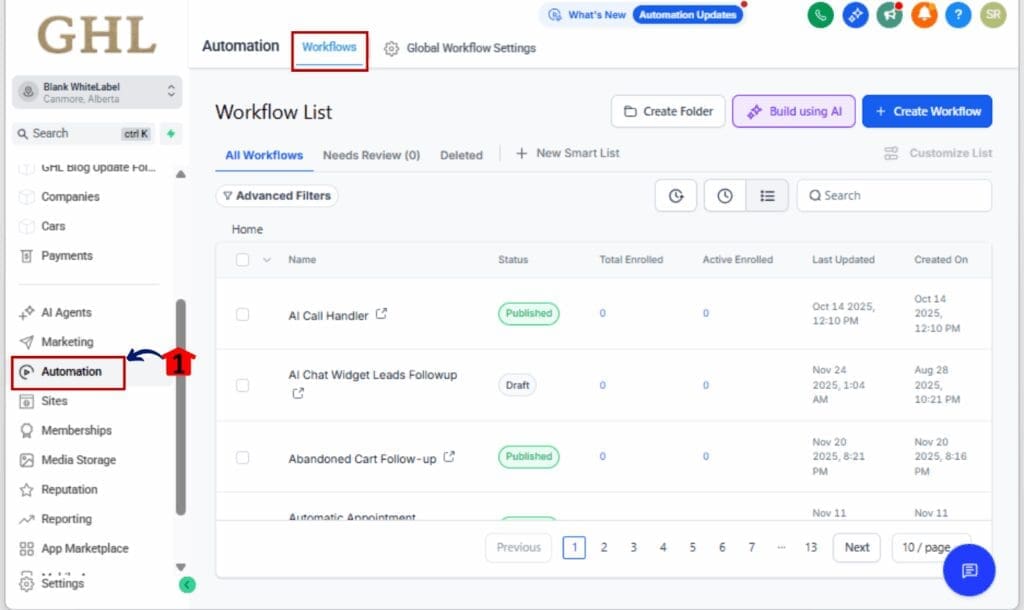The height and width of the screenshot is (610, 1024).
Task: Collapse the sidebar with the green arrow
Action: [187, 585]
